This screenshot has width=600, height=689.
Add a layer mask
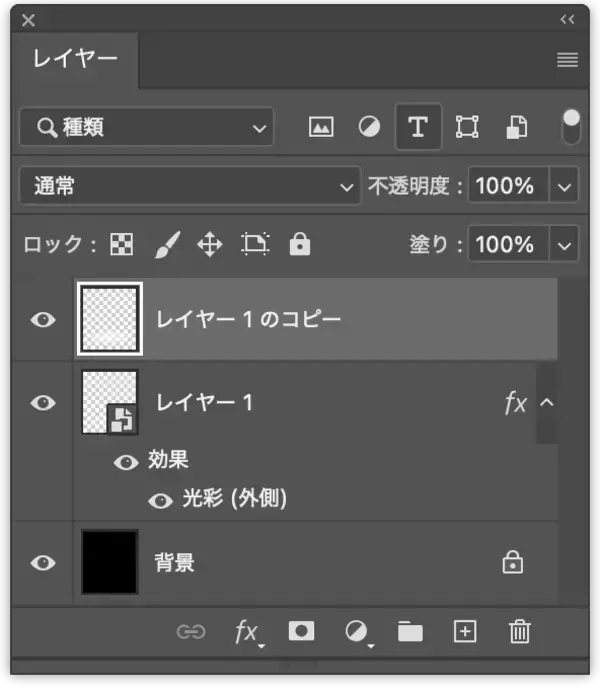pos(301,631)
